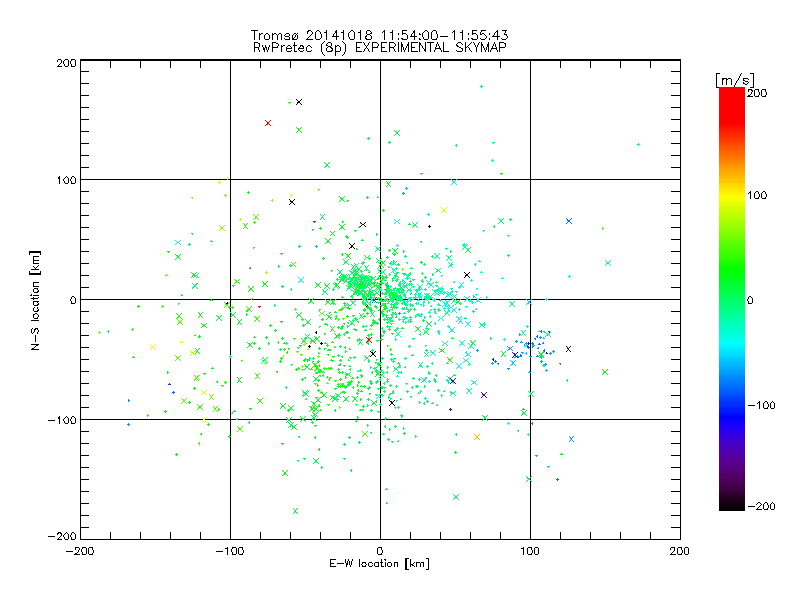Select the yellow X marker farthest west near -150 km

point(153,347)
